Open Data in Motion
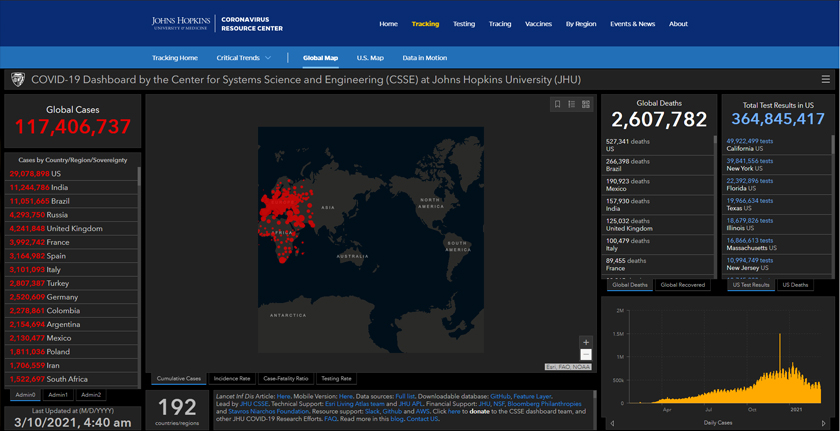The width and height of the screenshot is (840, 431). click(x=425, y=58)
